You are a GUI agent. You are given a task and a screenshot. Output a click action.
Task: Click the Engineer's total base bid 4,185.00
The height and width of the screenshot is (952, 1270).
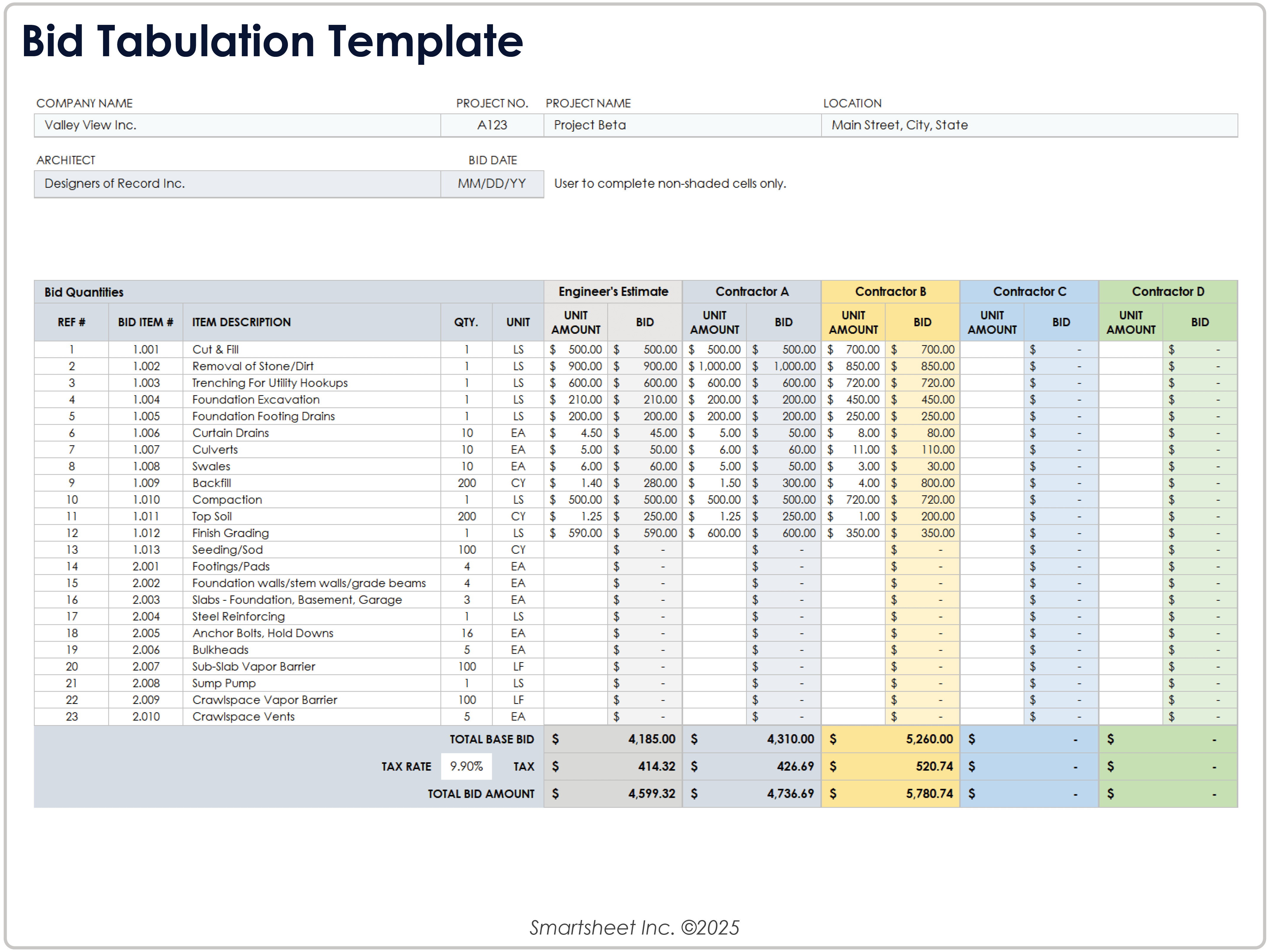651,739
